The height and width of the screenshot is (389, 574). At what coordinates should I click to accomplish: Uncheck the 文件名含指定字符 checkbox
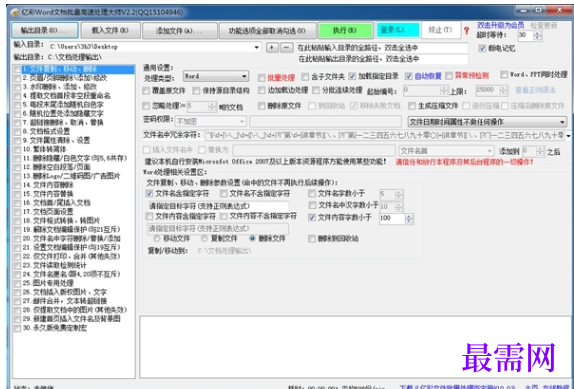click(x=149, y=193)
